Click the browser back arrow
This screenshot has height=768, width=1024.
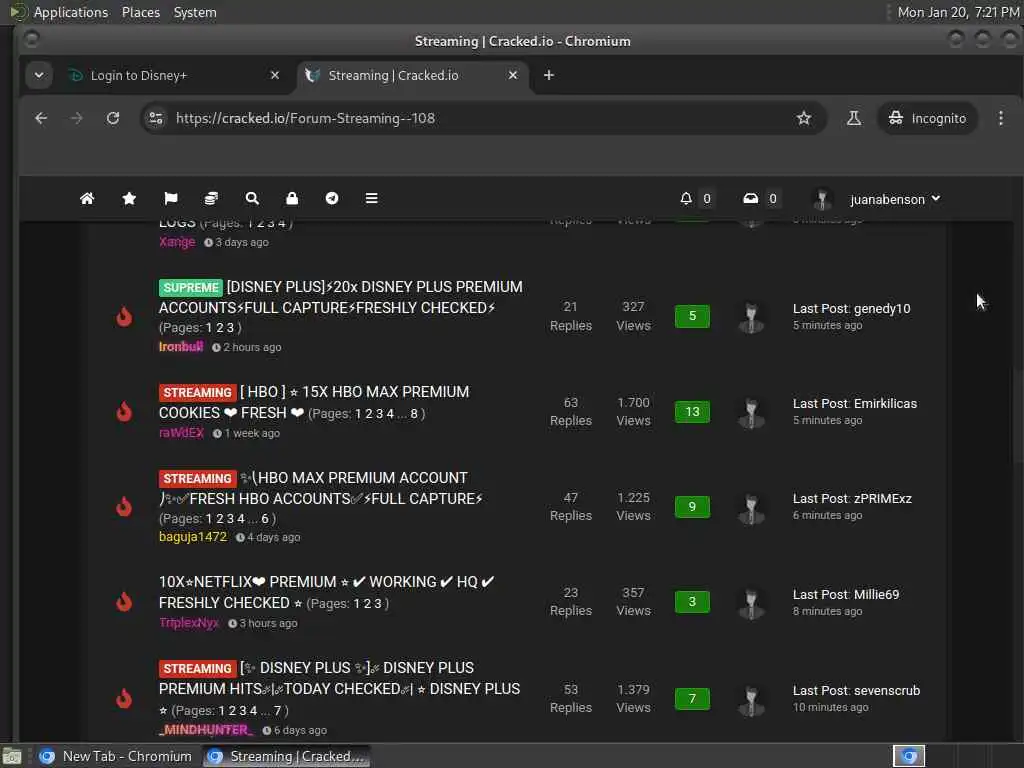pyautogui.click(x=41, y=118)
